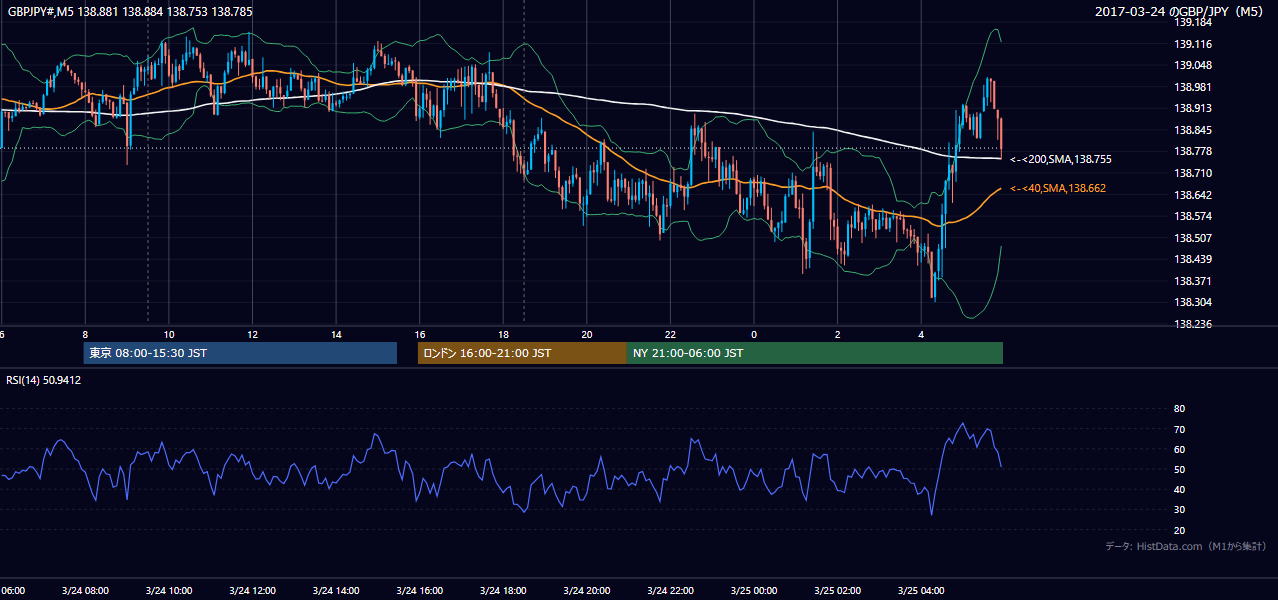Click the RSI 70 level label

pos(1179,429)
